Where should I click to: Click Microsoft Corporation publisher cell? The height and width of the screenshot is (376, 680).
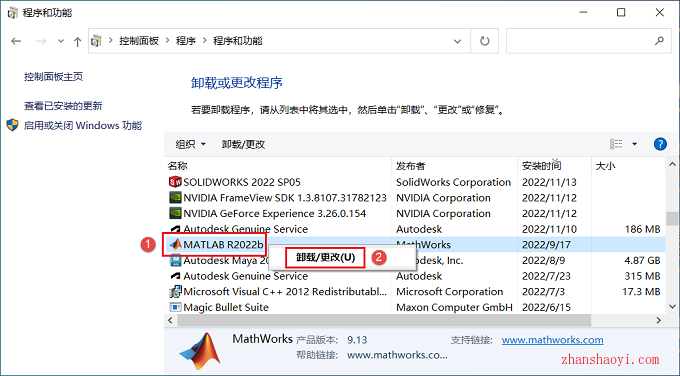point(449,291)
